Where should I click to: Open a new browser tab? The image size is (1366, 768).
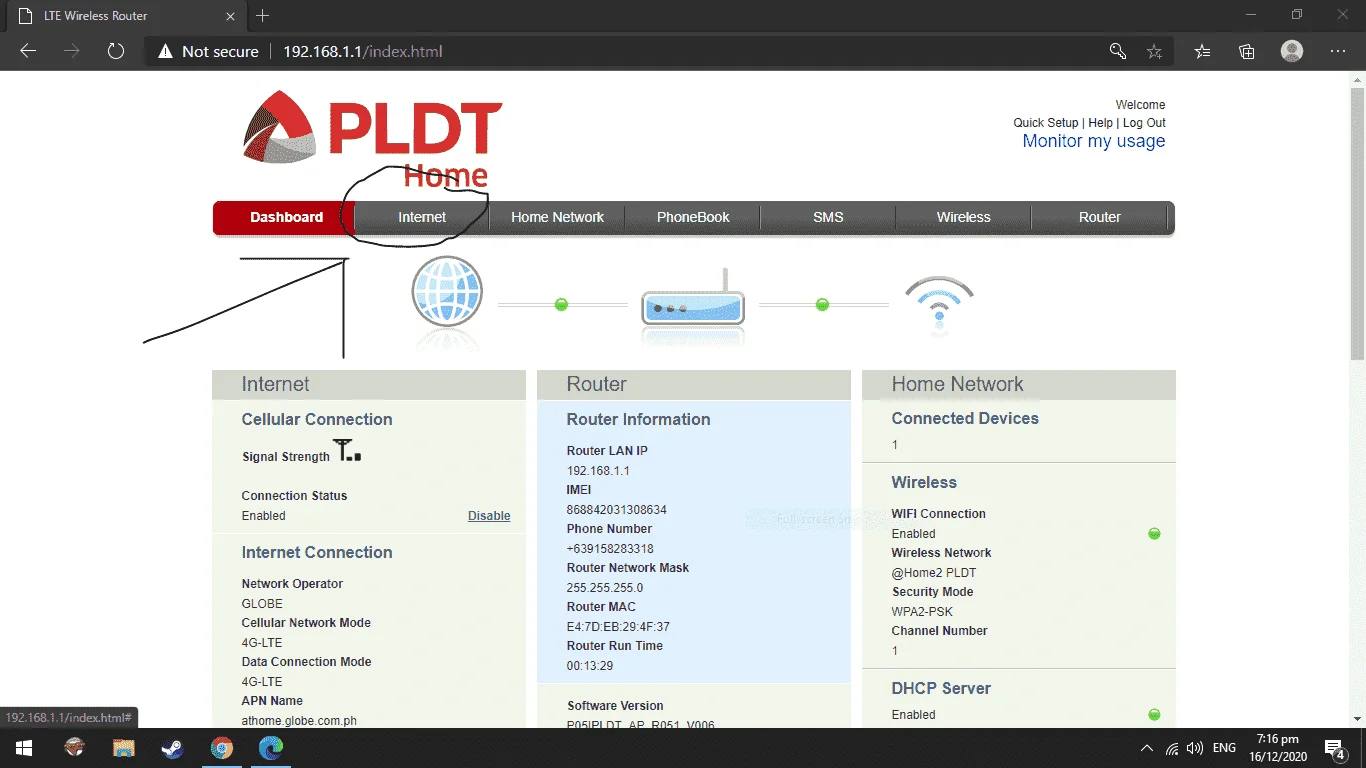coord(263,16)
